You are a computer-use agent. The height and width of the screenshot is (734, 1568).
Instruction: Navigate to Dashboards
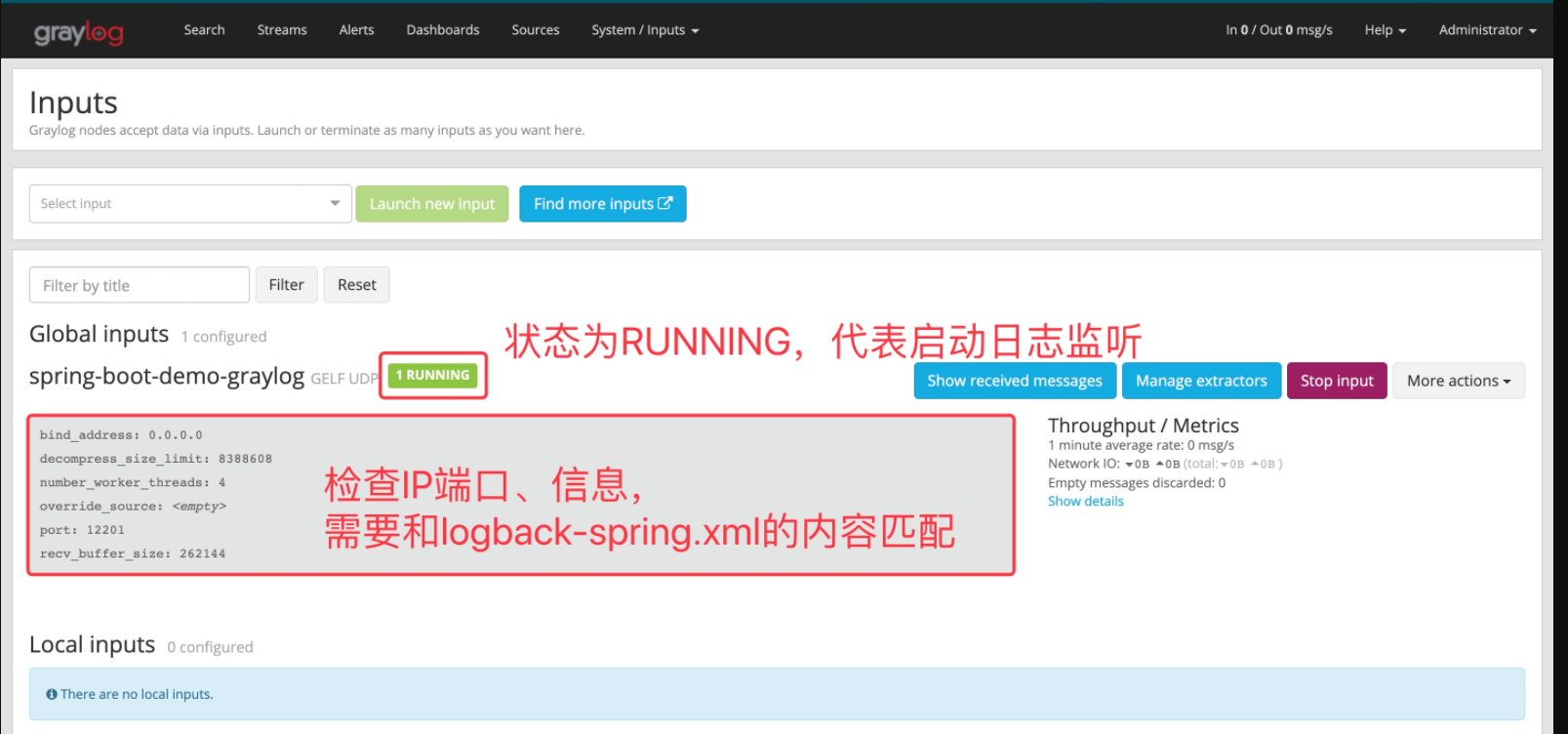point(443,30)
